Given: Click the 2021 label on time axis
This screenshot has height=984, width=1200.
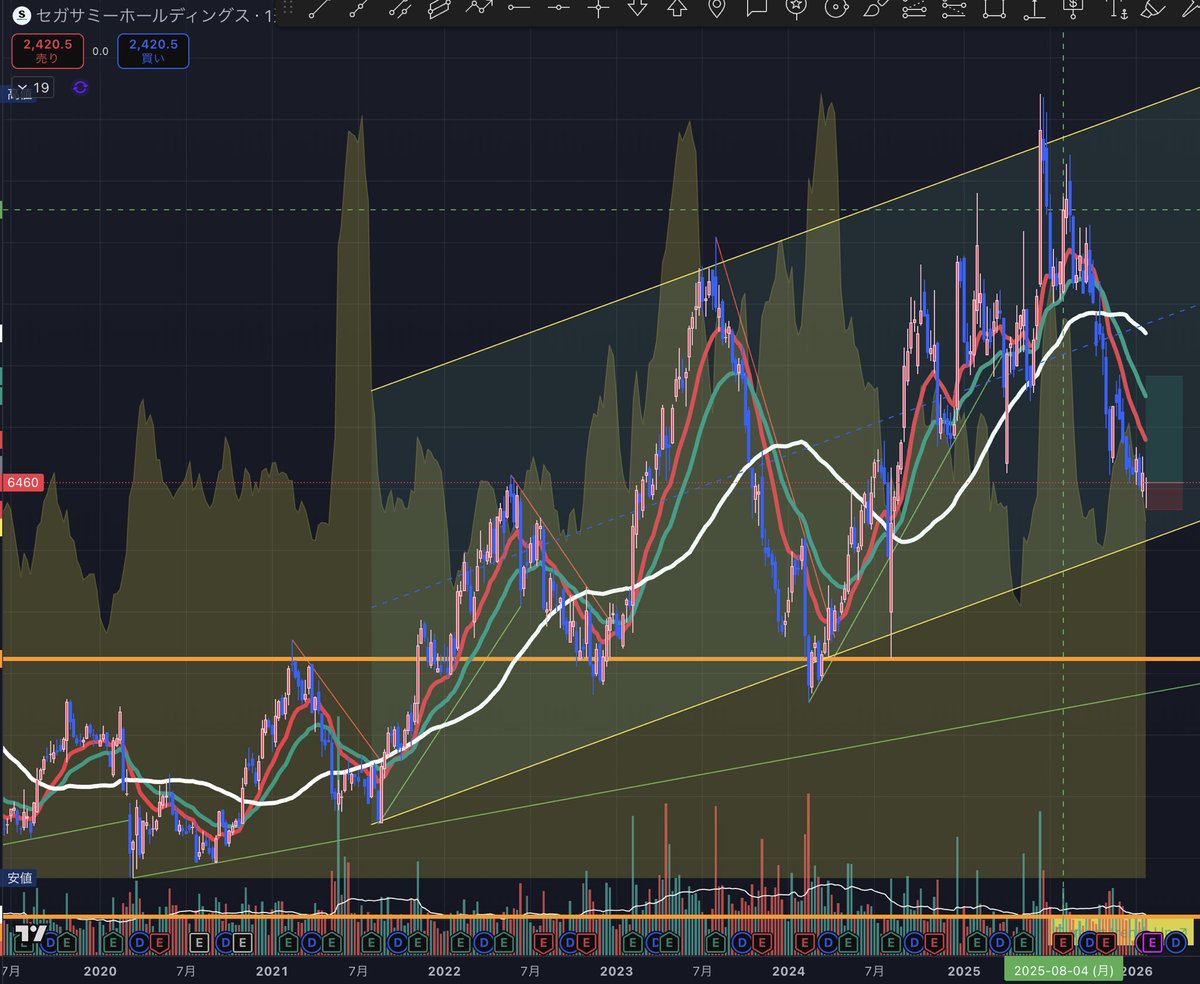Looking at the screenshot, I should (272, 970).
